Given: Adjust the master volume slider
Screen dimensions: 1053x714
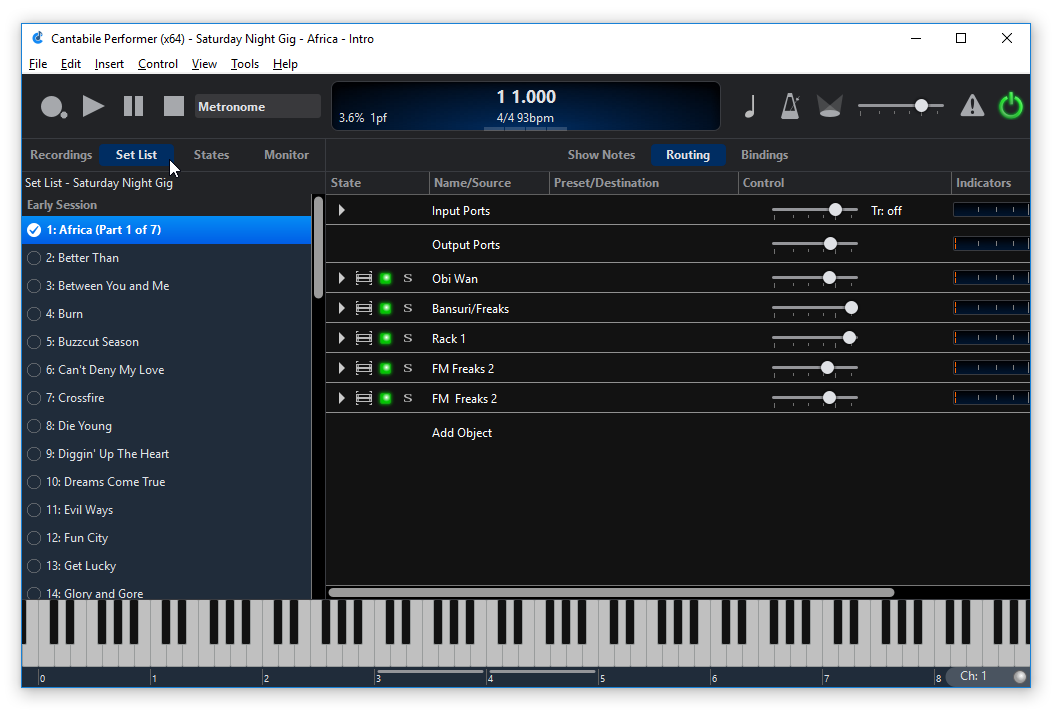Looking at the screenshot, I should tap(901, 106).
